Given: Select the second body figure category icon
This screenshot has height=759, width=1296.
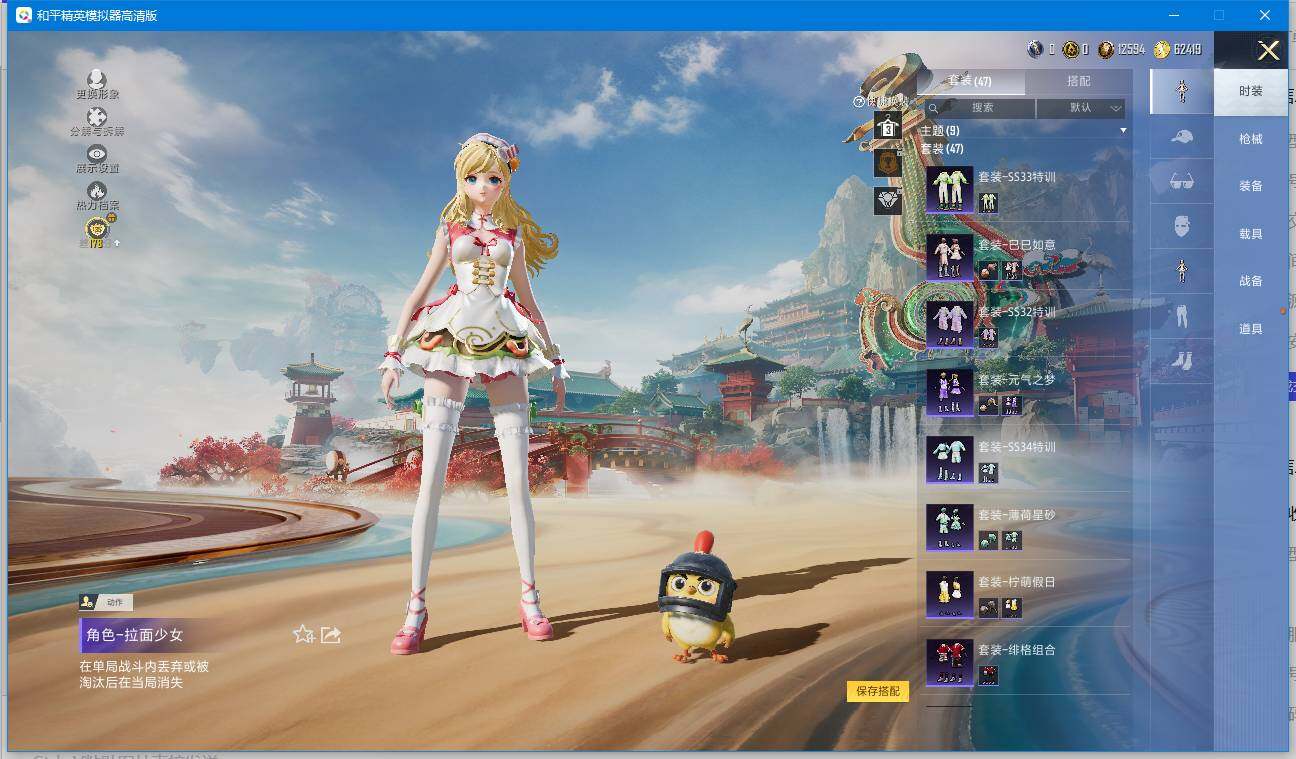Looking at the screenshot, I should (1181, 272).
